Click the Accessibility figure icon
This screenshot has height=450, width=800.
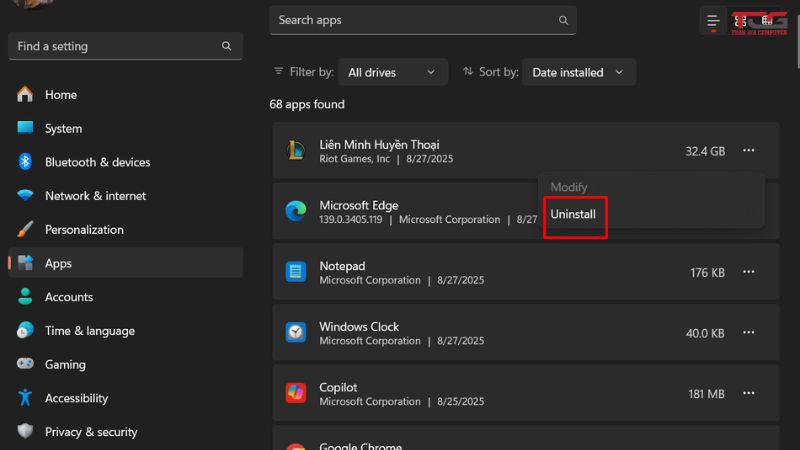[x=24, y=397]
